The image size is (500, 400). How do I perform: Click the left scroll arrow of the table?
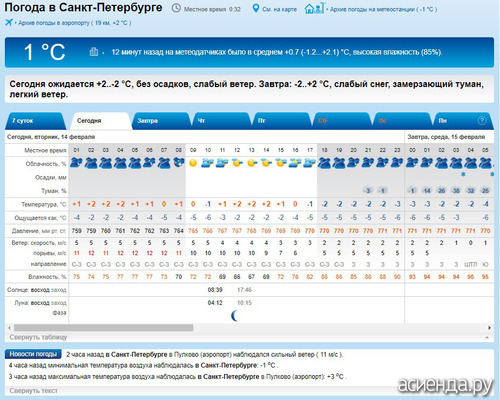(x=9, y=328)
